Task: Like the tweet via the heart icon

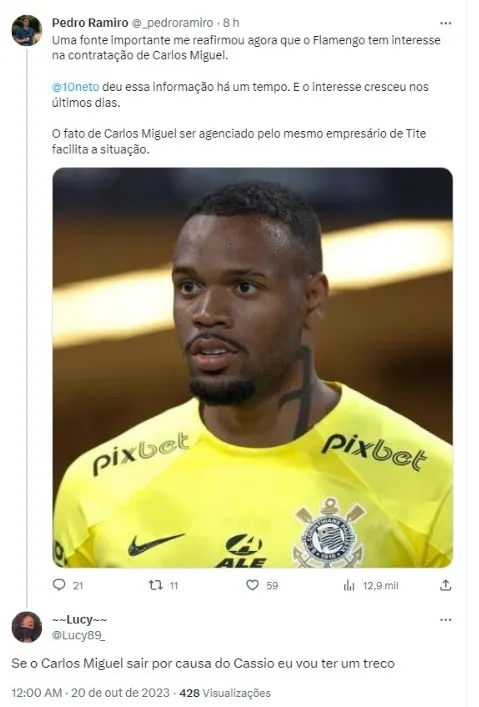Action: pos(252,585)
